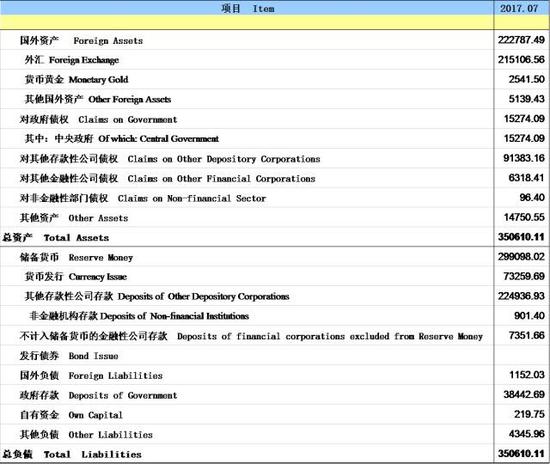Click the 2017.07 column header
The image size is (550, 464).
pyautogui.click(x=519, y=8)
